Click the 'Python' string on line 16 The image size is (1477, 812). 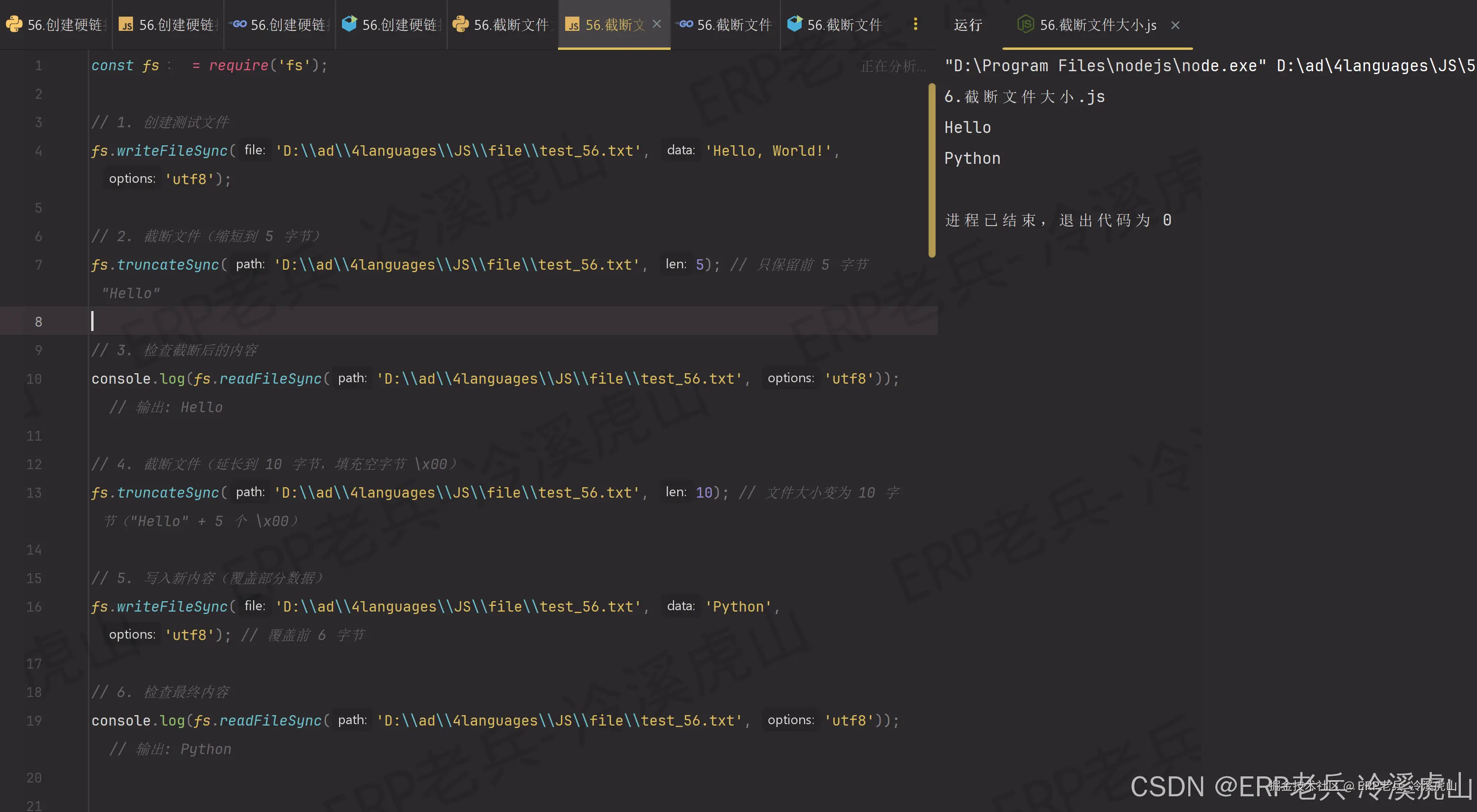(x=738, y=607)
